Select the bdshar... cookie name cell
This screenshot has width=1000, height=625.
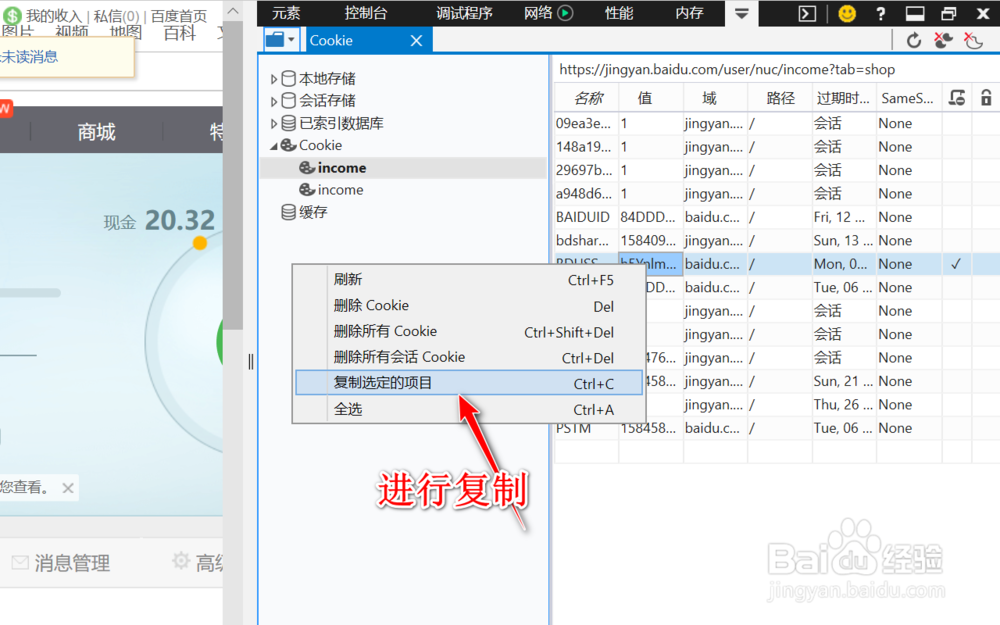(x=586, y=240)
